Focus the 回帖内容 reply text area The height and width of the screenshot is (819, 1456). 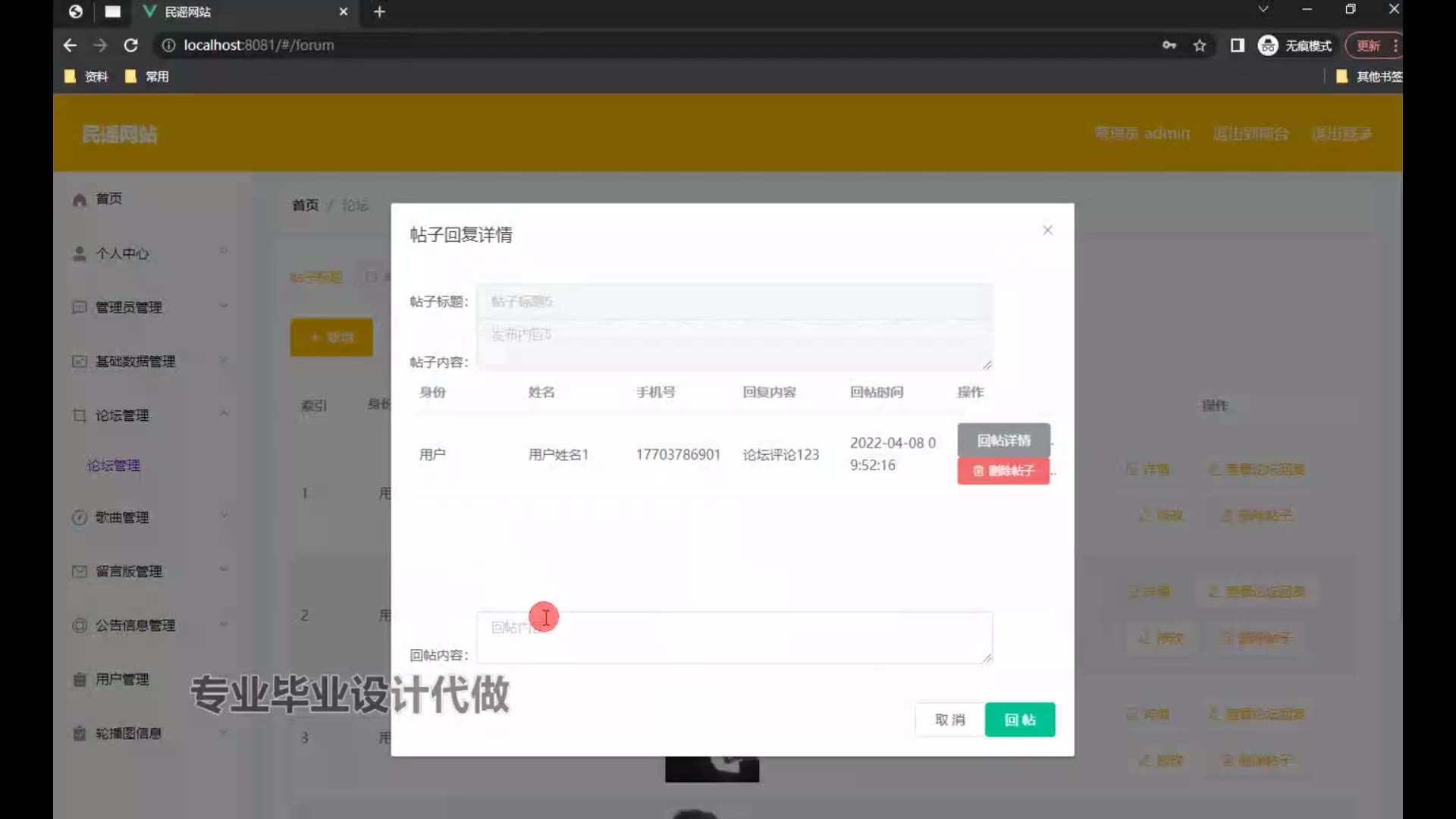734,638
